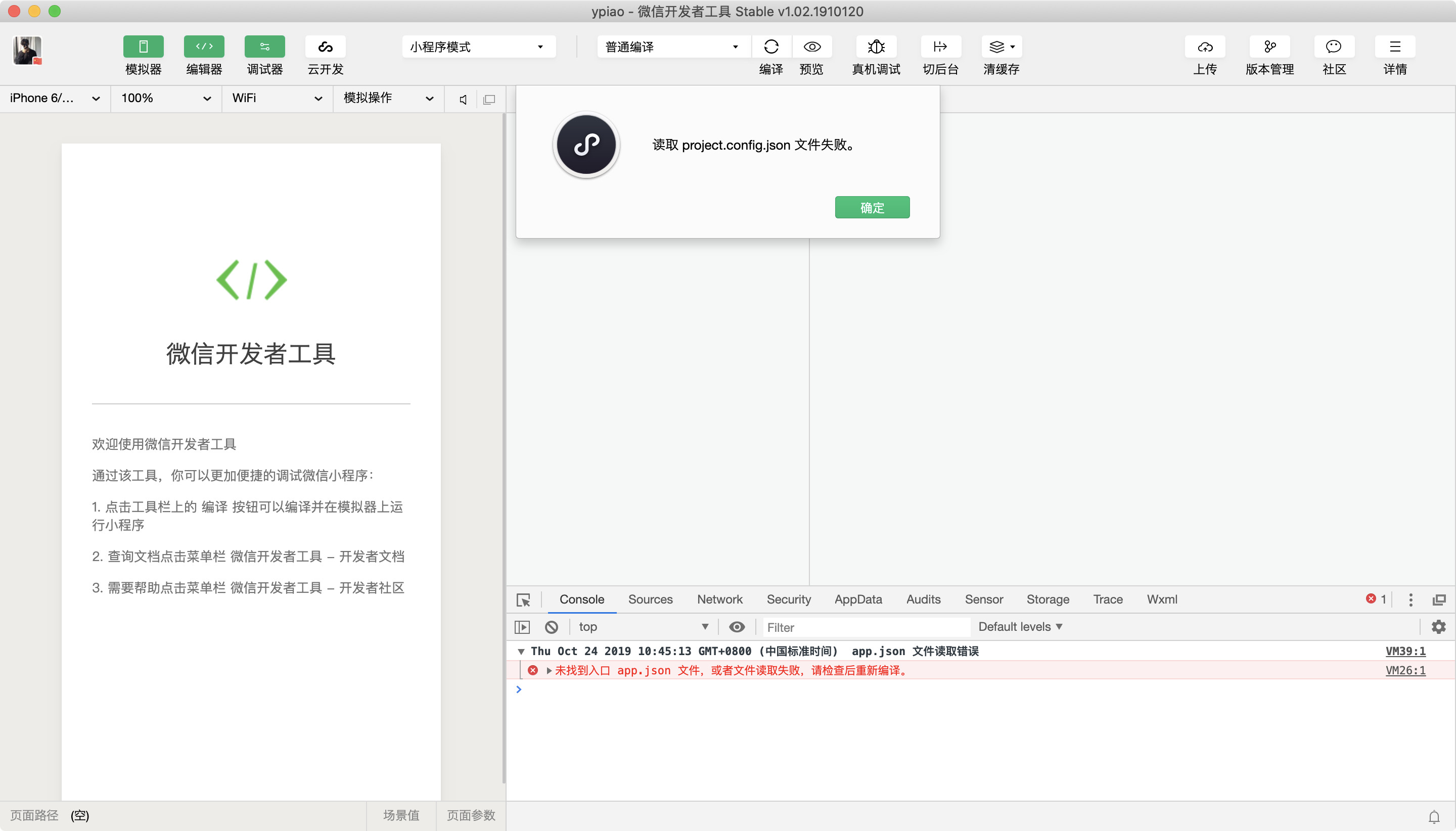Clear console with the block icon
This screenshot has width=1456, height=831.
[551, 627]
